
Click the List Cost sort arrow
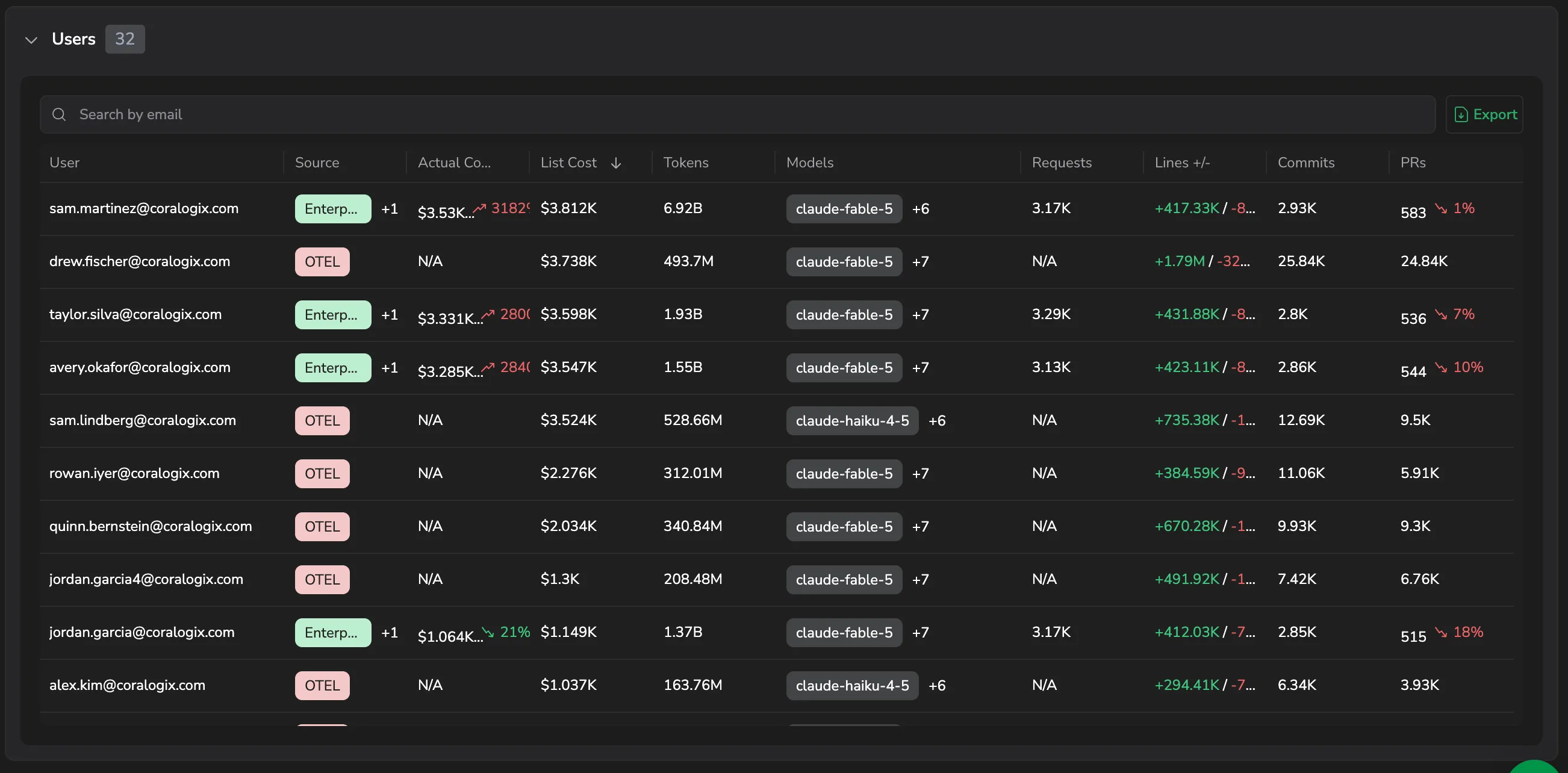616,163
